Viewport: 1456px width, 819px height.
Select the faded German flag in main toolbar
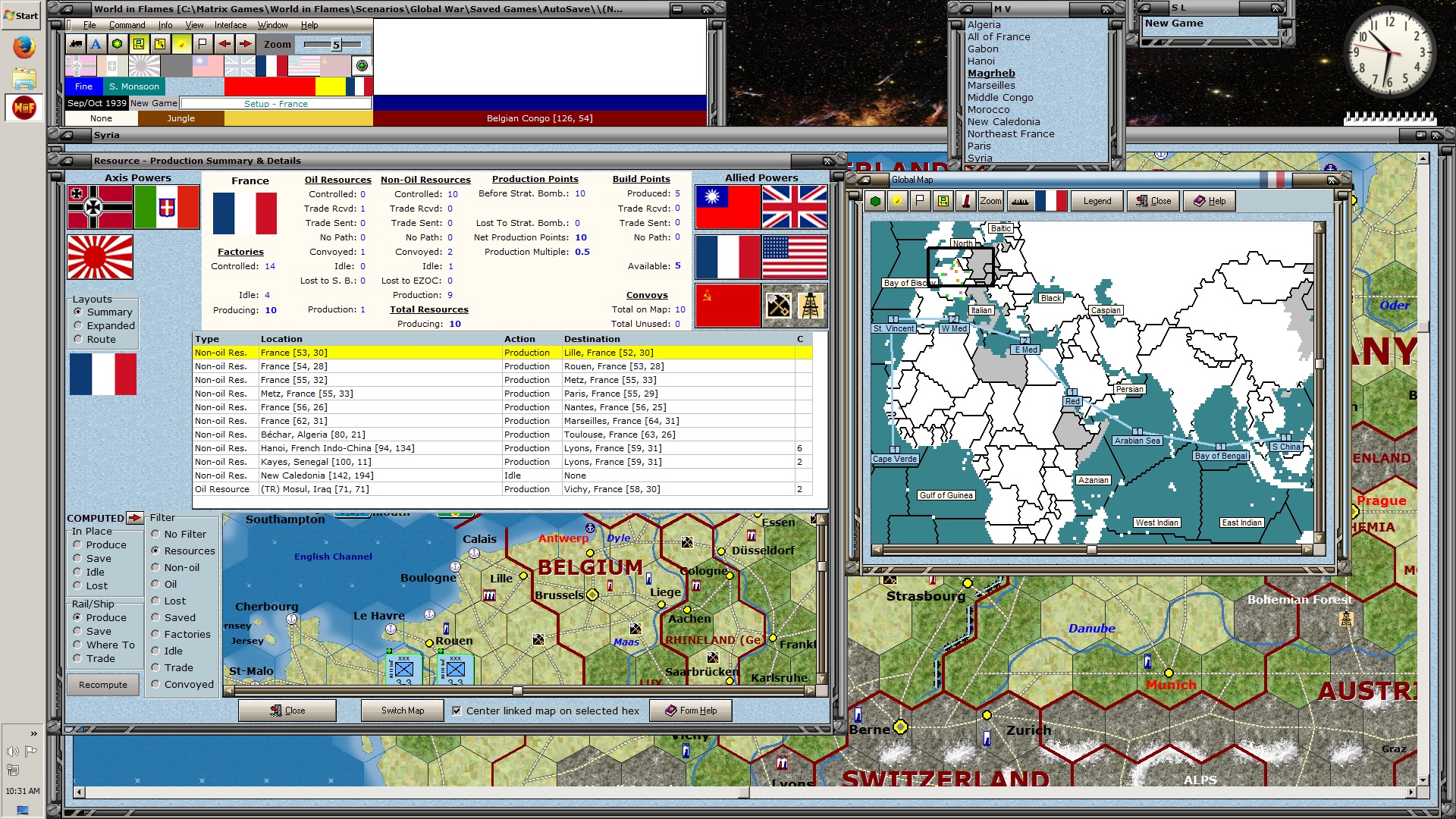[x=80, y=66]
